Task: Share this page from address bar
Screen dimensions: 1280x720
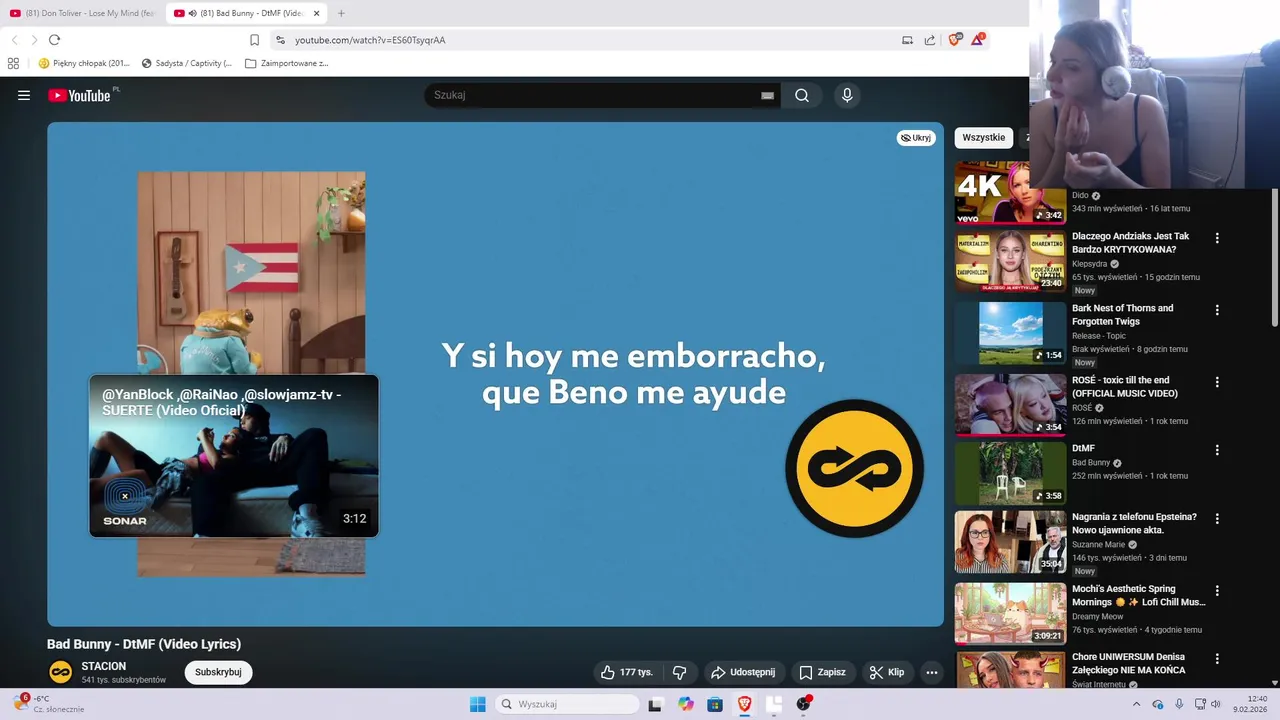Action: pos(930,40)
